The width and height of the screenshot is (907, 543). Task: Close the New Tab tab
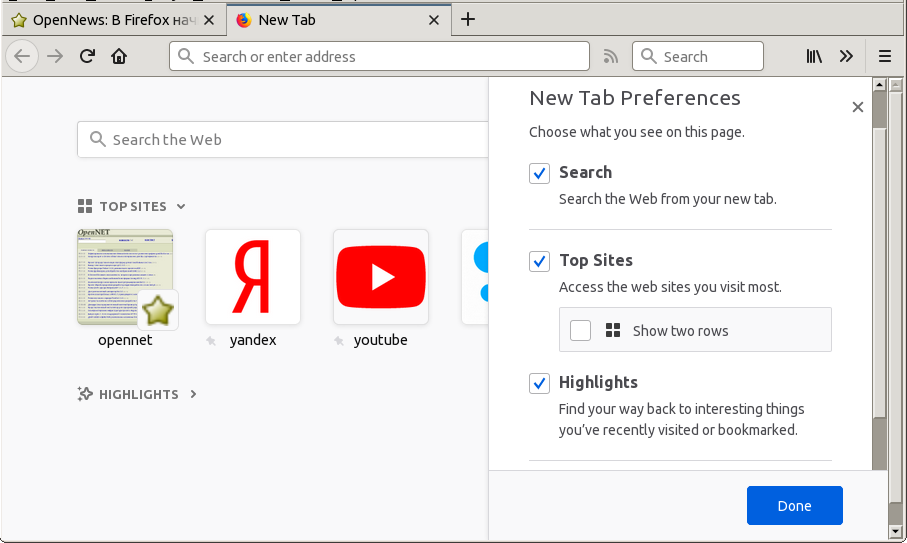pyautogui.click(x=434, y=20)
